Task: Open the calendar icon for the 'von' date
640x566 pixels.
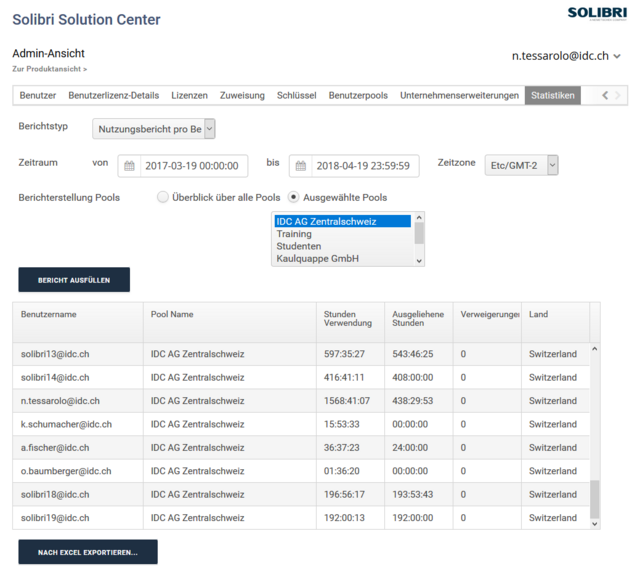Action: click(129, 166)
